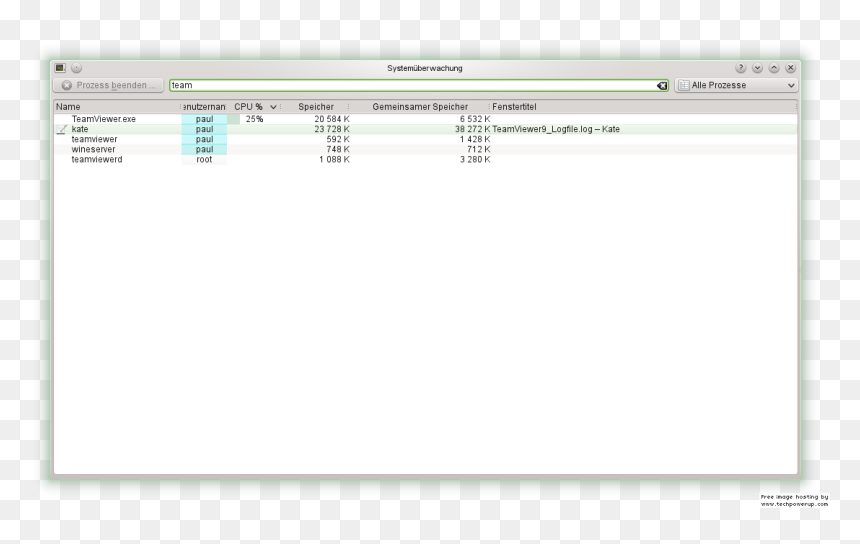860x544 pixels.
Task: Sort by the CPU % column header
Action: coord(254,107)
